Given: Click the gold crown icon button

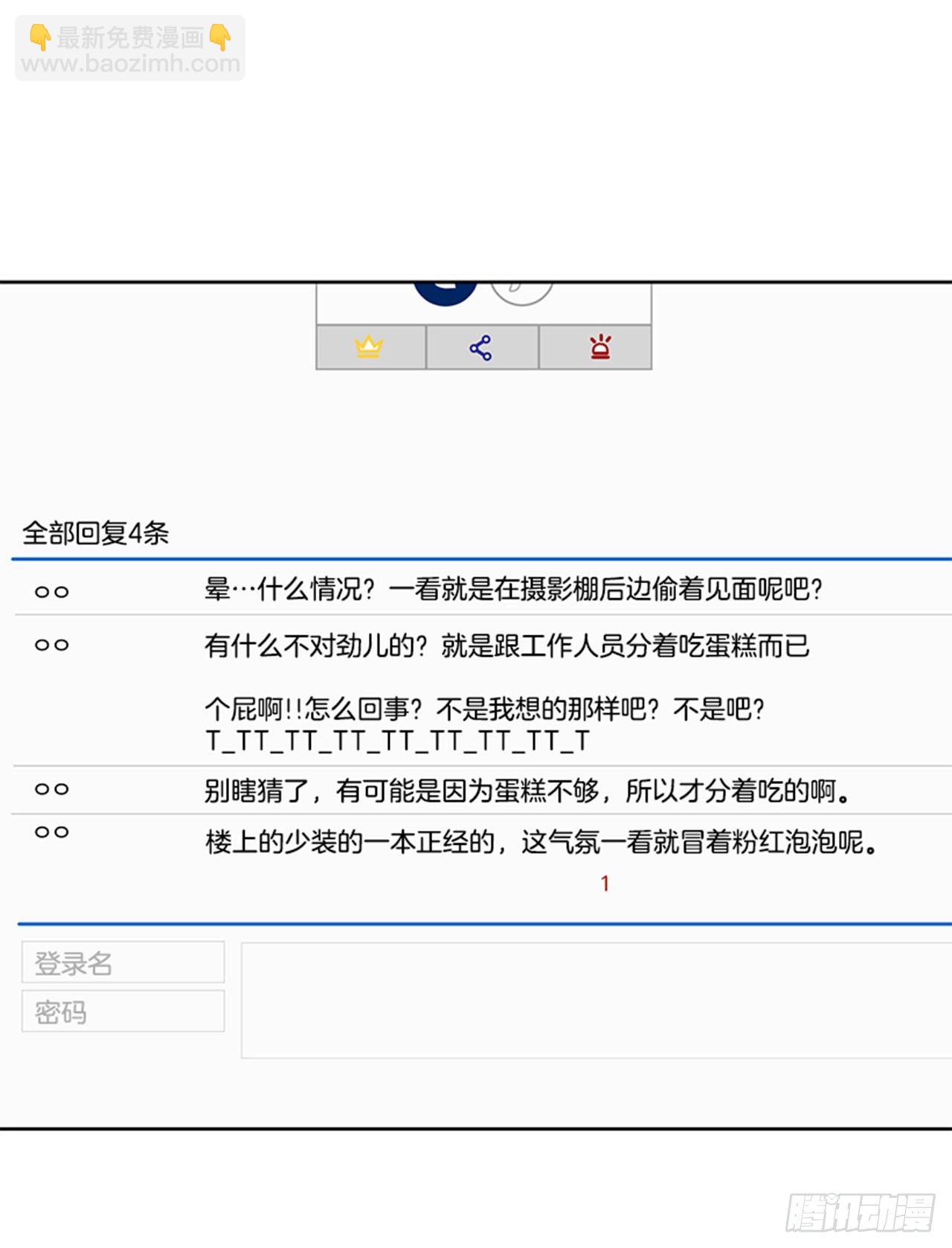Looking at the screenshot, I should pyautogui.click(x=370, y=347).
